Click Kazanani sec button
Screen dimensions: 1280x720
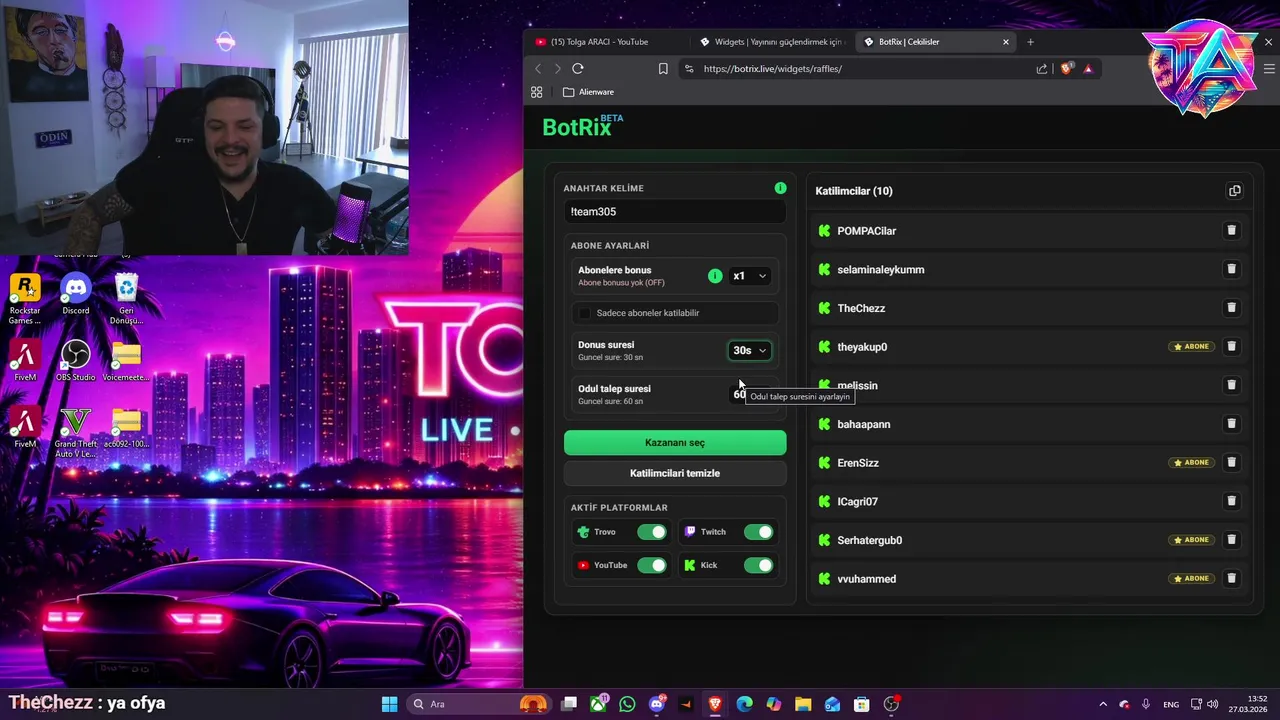(675, 443)
